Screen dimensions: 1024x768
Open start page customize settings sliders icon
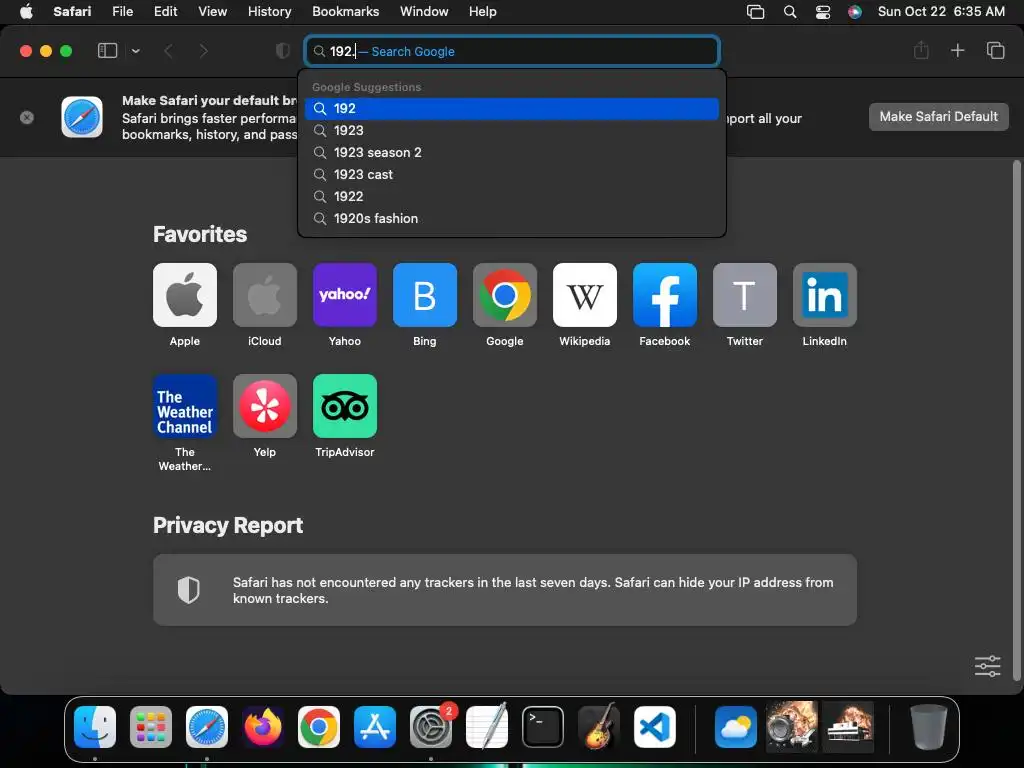coord(987,666)
